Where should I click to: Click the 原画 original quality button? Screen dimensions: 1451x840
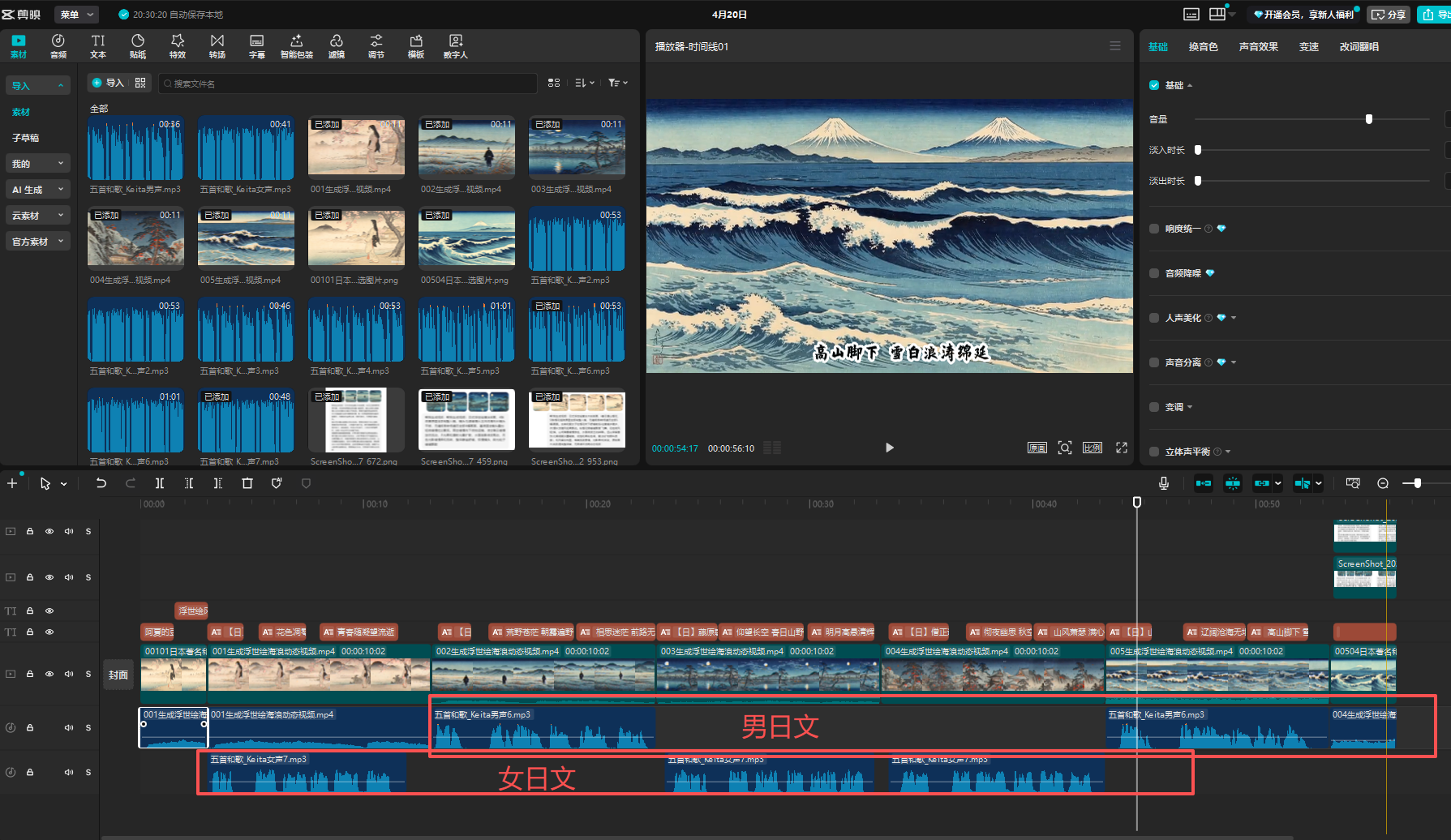tap(1037, 448)
